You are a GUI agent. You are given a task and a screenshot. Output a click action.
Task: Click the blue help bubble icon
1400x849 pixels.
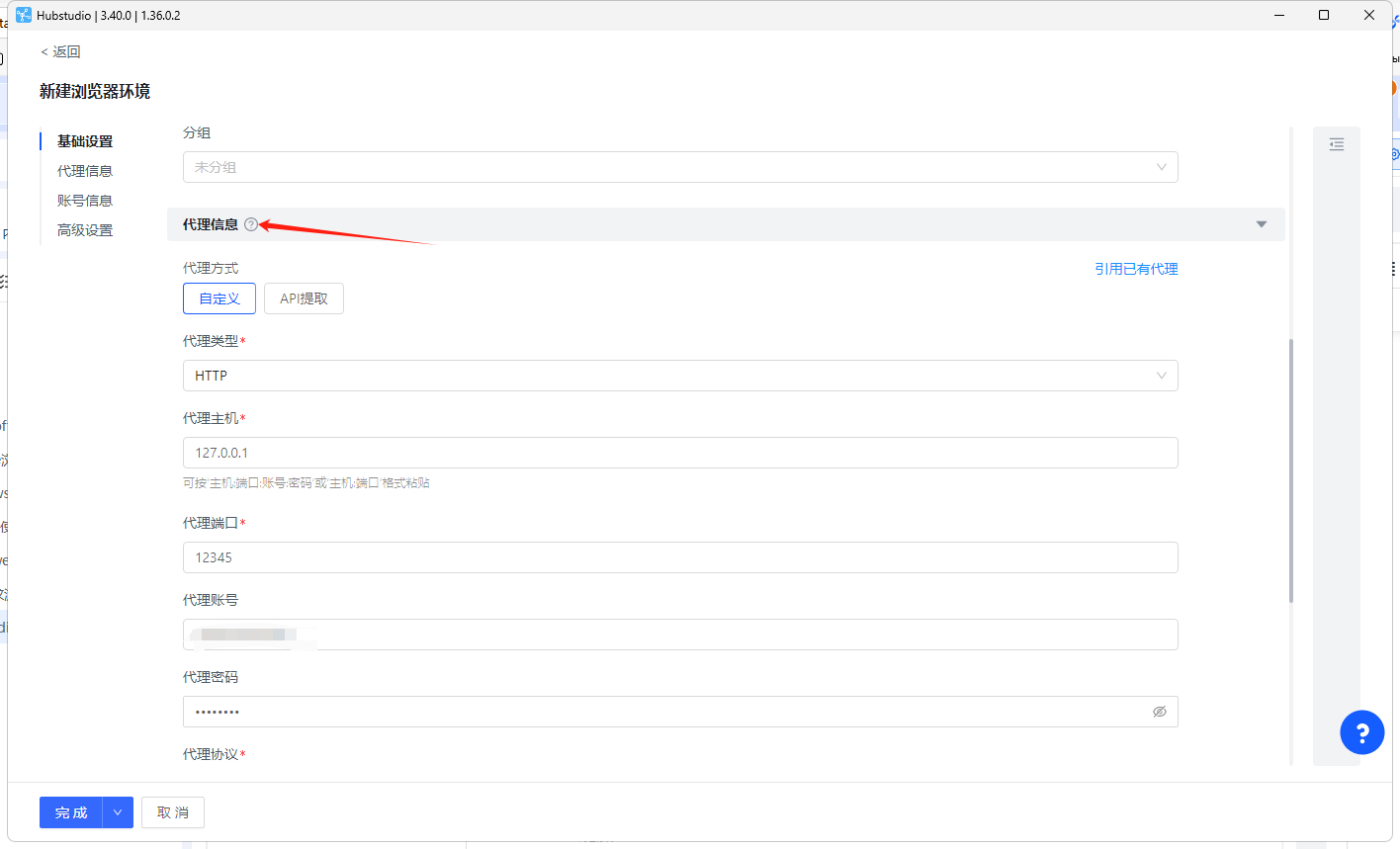(x=1361, y=732)
